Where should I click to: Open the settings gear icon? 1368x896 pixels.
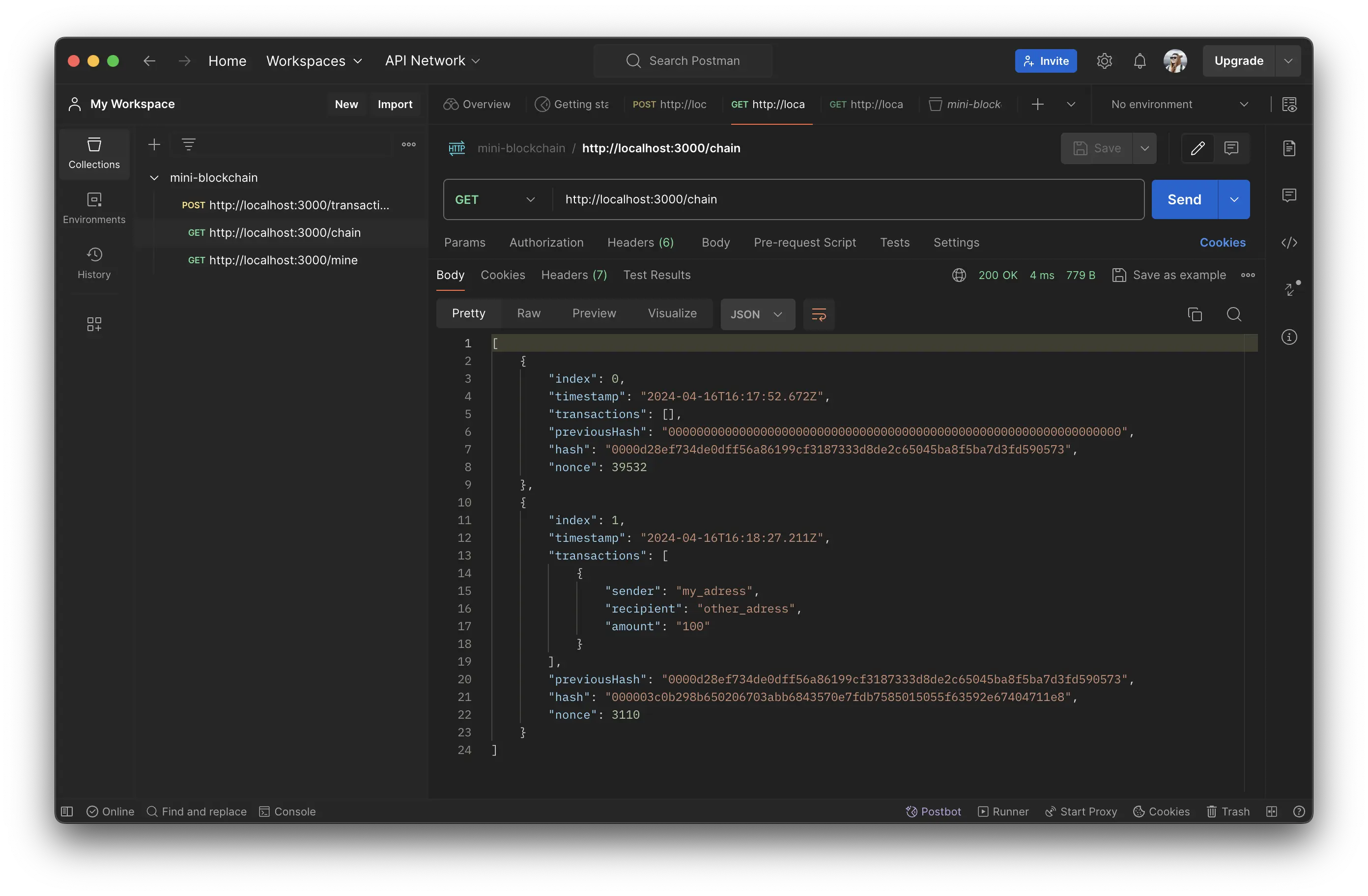point(1104,61)
